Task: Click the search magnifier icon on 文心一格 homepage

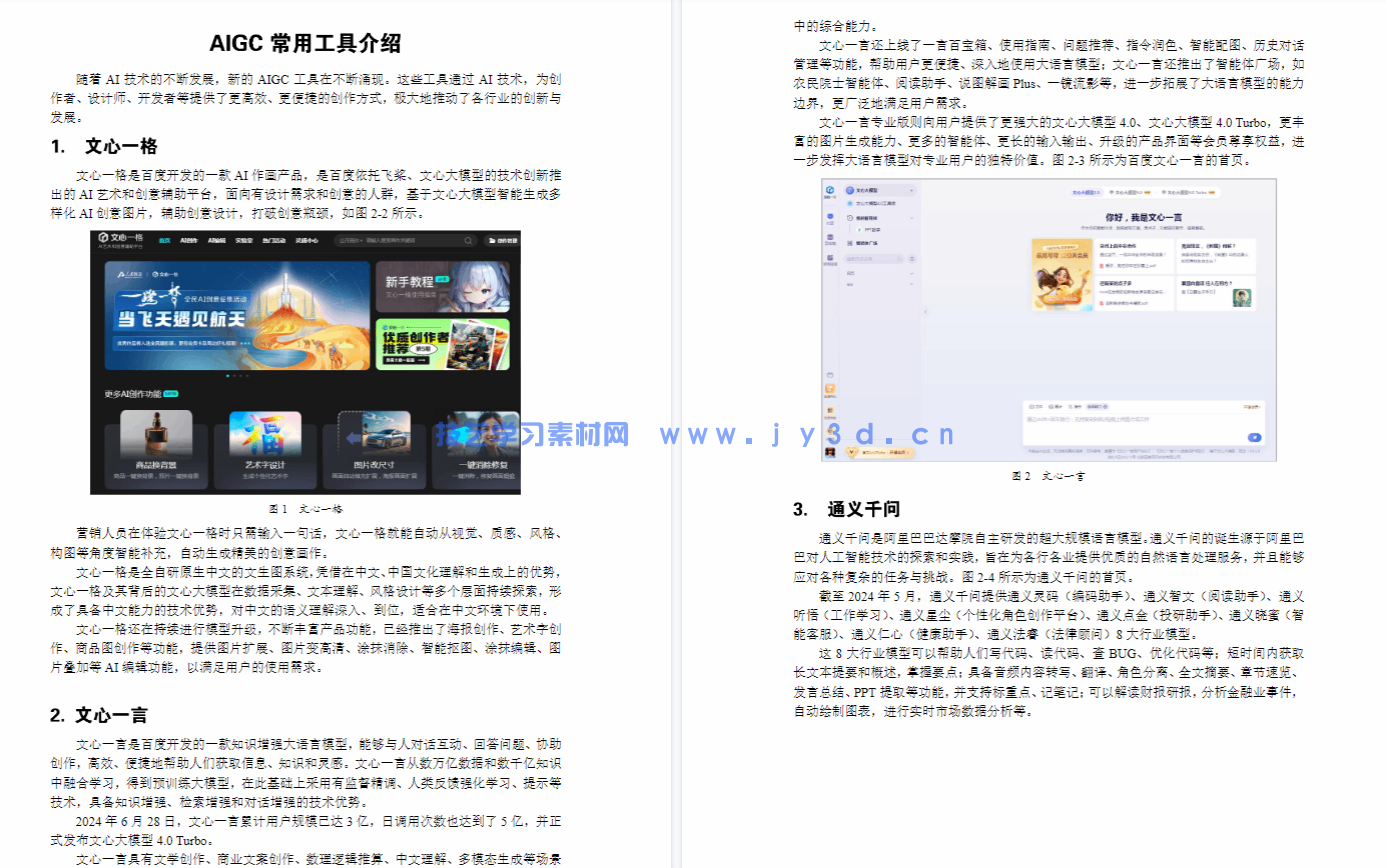Action: click(468, 240)
